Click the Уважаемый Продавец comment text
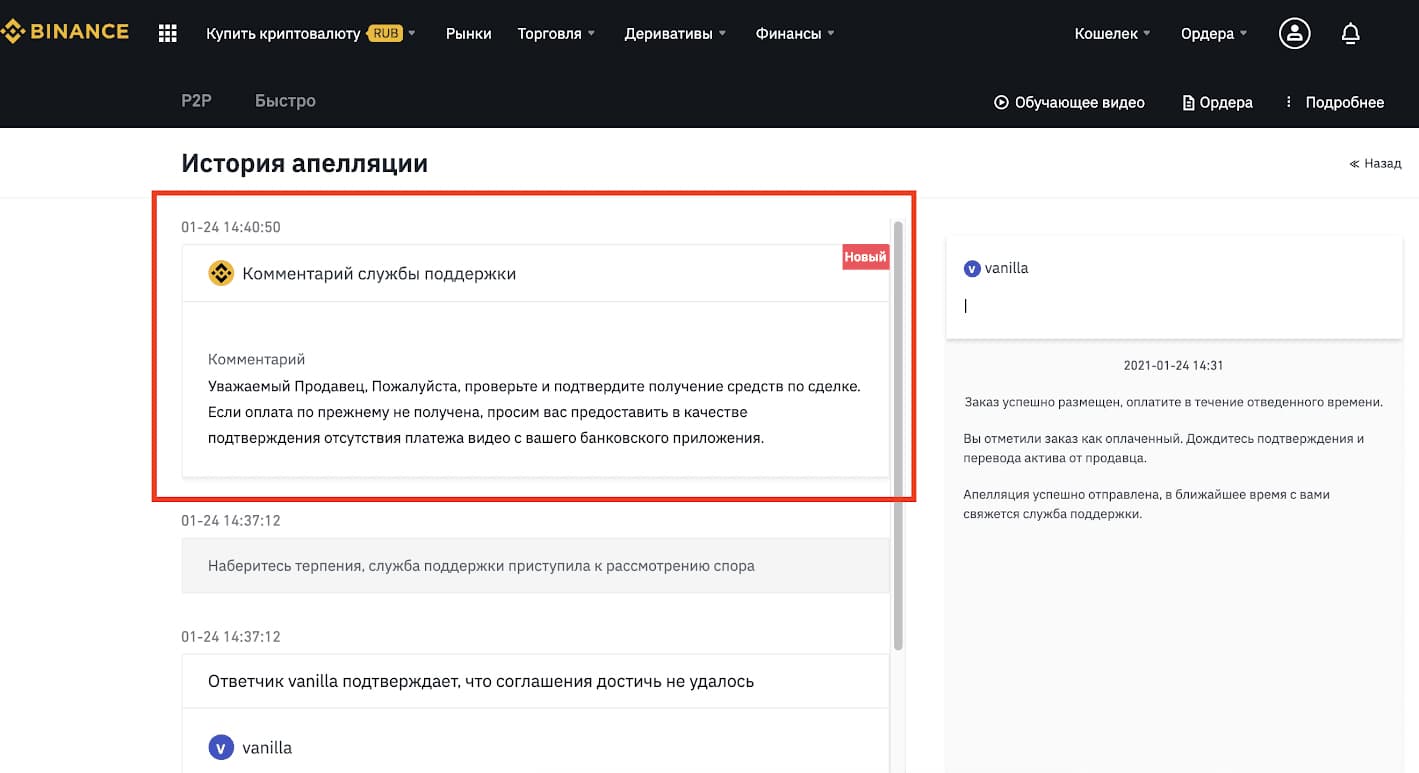Screen dimensions: 1419x773 tap(534, 412)
